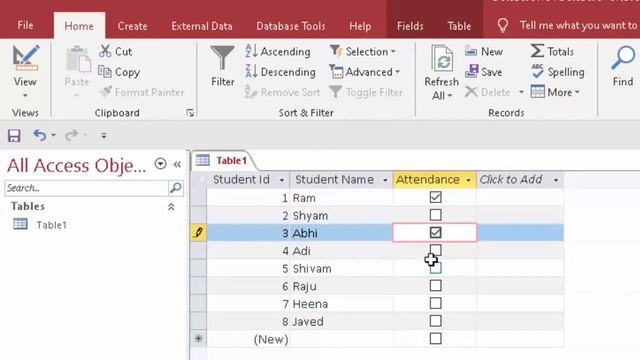
Task: Uncheck attendance for Abhi
Action: pyautogui.click(x=436, y=233)
